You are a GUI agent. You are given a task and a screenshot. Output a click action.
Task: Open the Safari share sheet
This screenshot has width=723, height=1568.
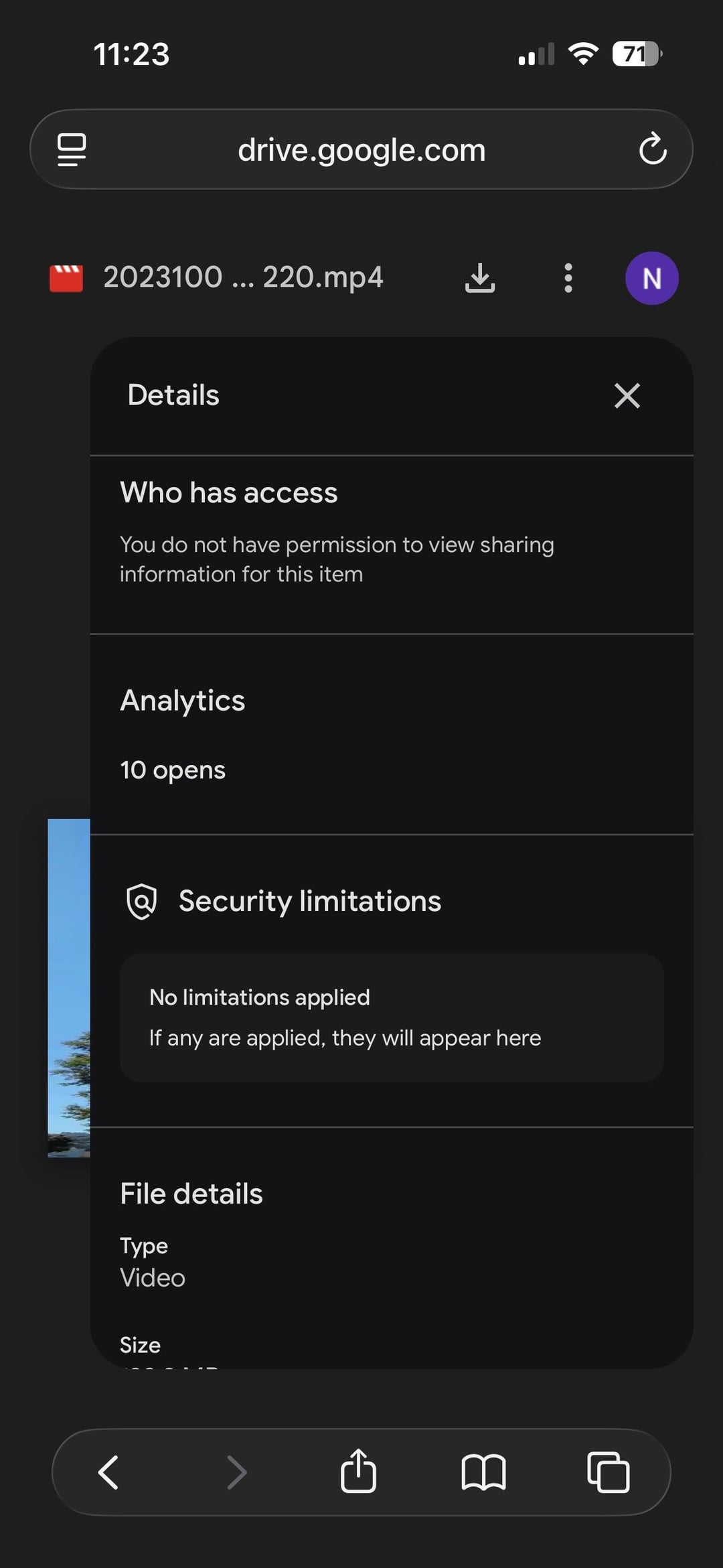(x=358, y=1472)
